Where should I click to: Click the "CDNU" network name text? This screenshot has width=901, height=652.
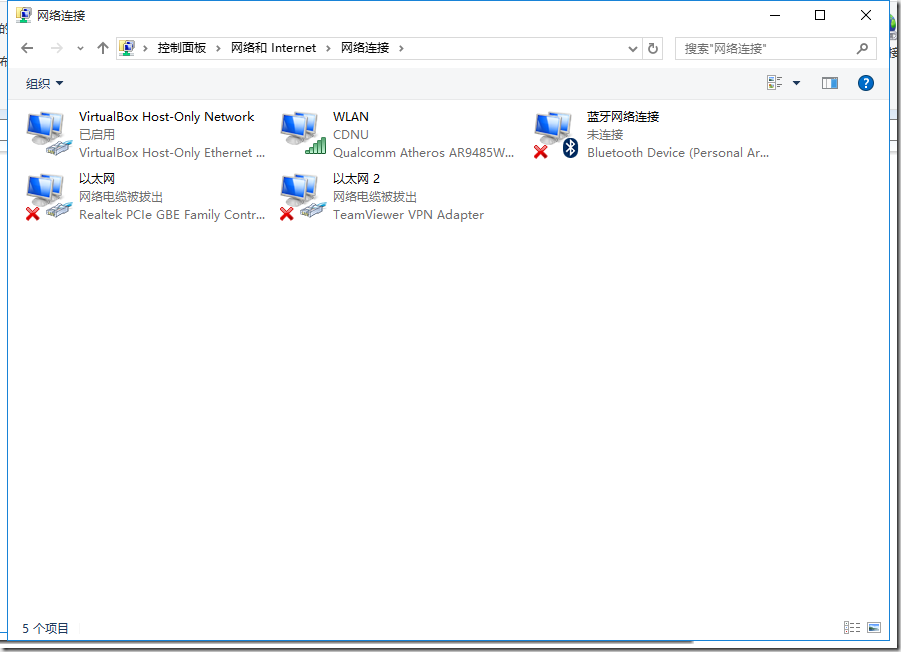[351, 134]
